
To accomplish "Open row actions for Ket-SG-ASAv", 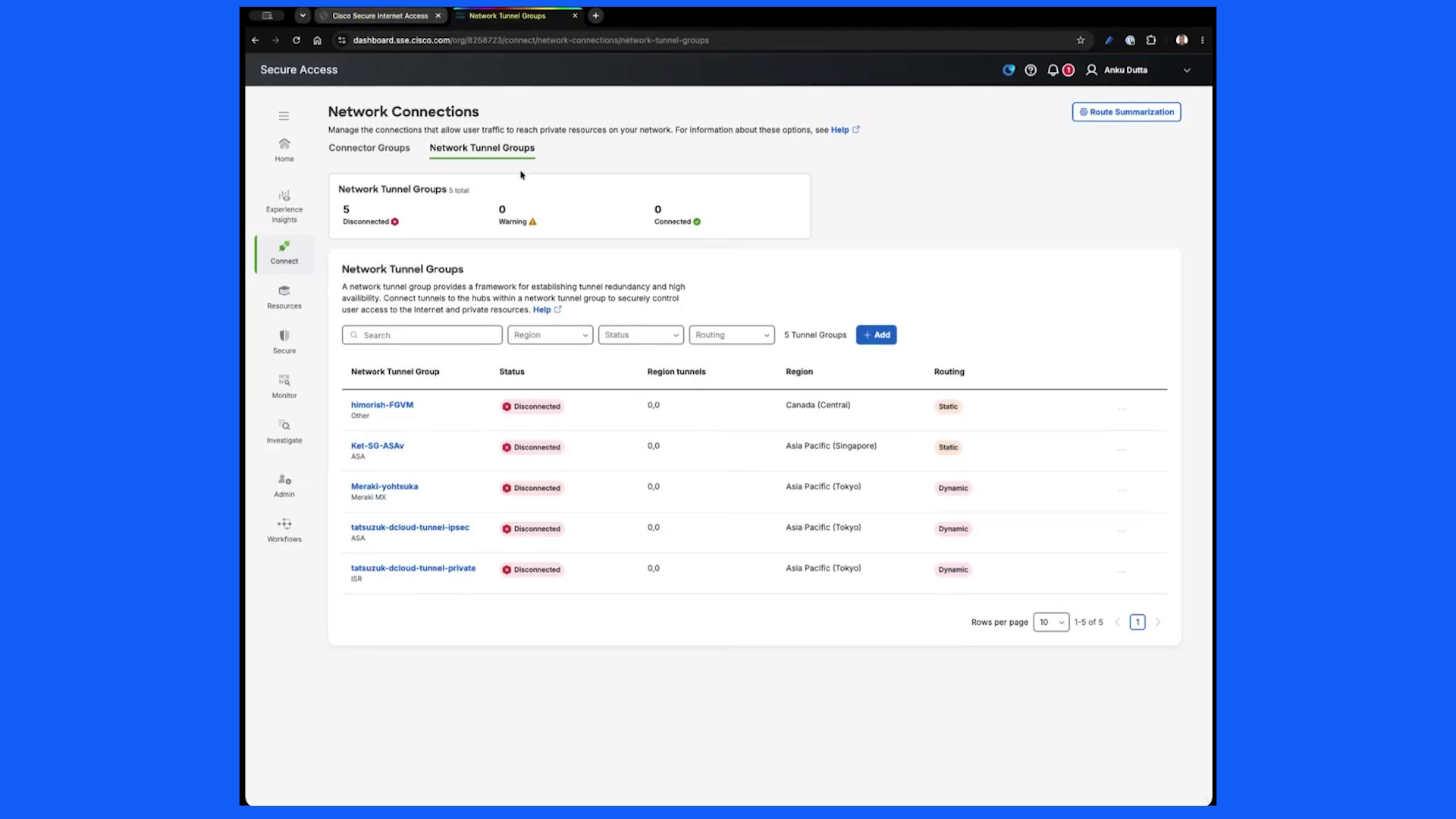I will pos(1122,450).
